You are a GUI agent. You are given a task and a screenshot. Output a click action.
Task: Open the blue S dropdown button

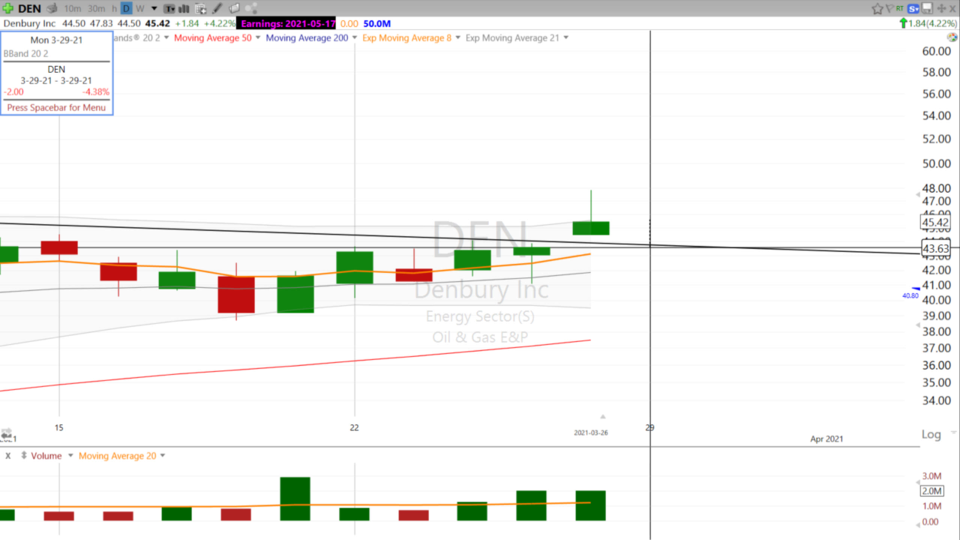pos(913,9)
